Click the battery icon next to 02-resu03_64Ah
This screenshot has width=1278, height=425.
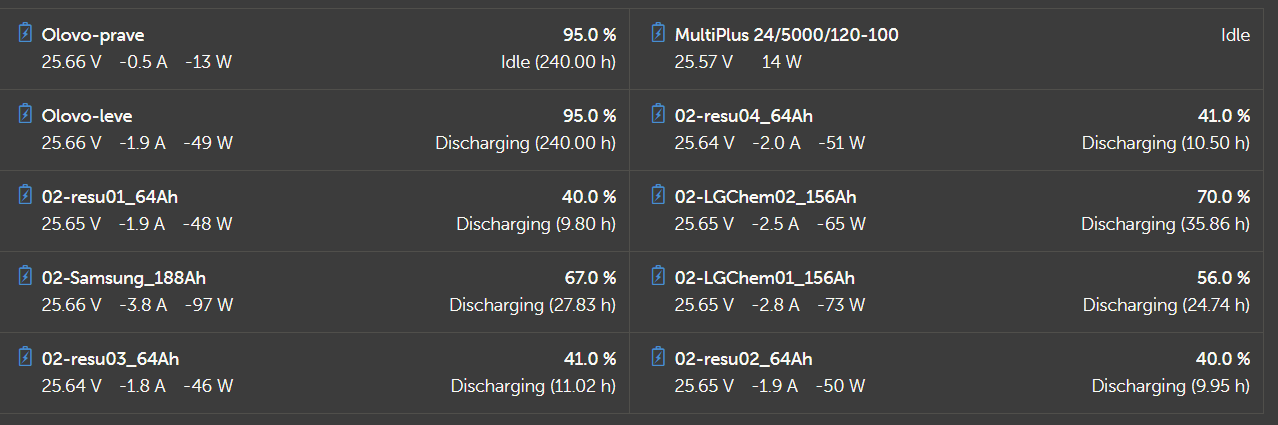(x=26, y=358)
